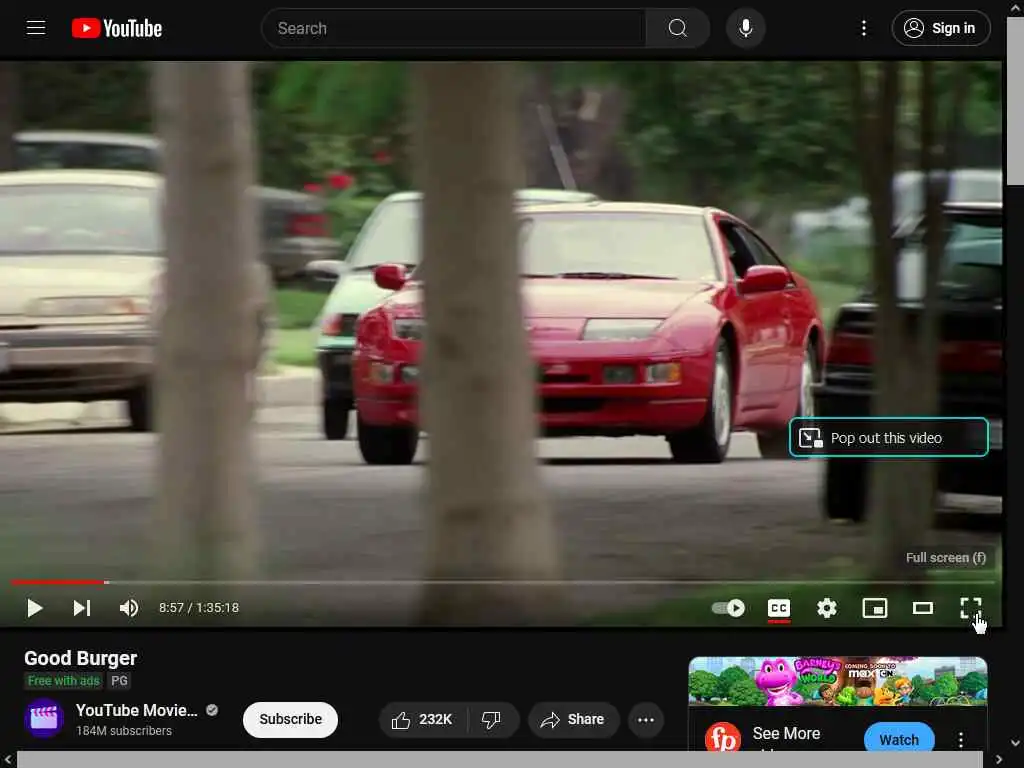Open the hamburger guide menu

point(36,28)
